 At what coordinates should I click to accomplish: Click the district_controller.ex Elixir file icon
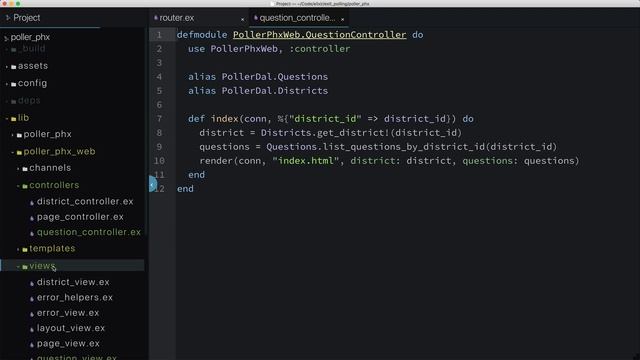(x=32, y=202)
